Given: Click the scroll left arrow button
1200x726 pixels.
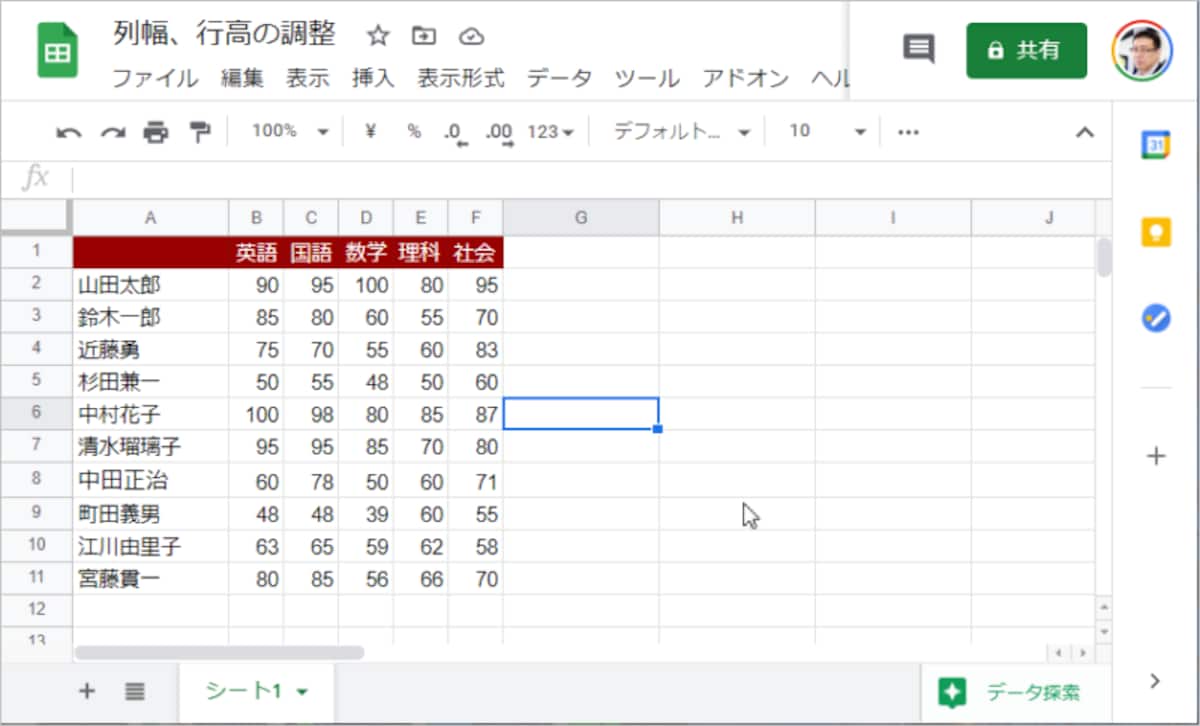Looking at the screenshot, I should tap(1058, 653).
